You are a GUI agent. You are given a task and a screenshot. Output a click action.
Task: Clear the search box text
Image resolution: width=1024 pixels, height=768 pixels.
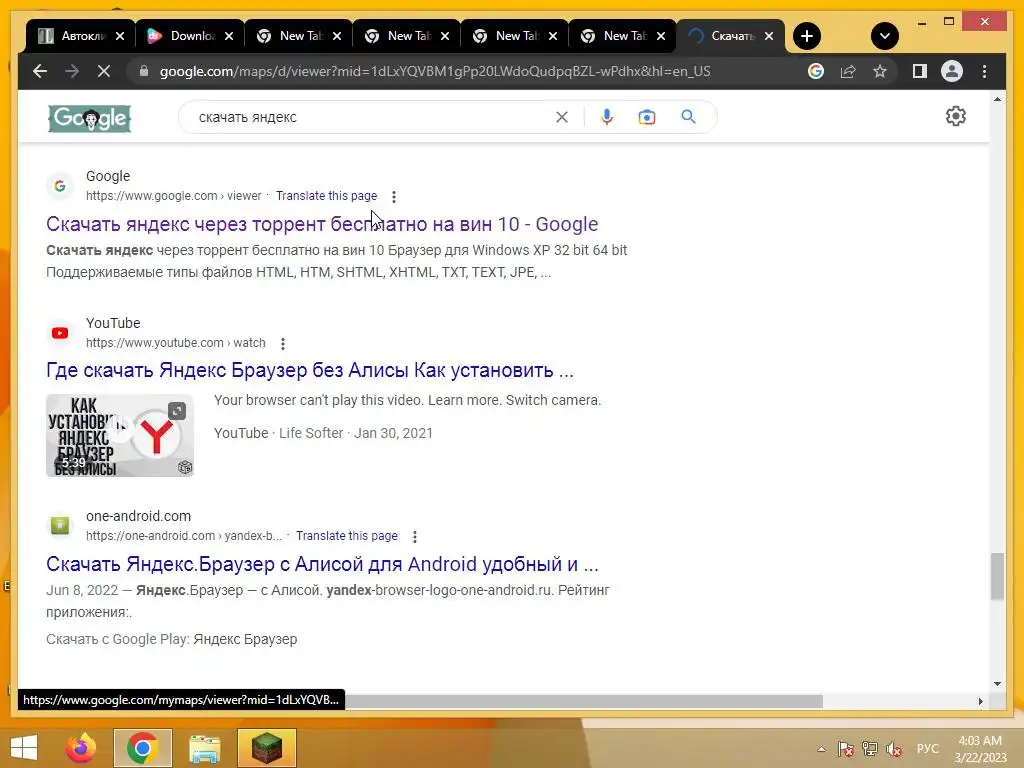(562, 117)
